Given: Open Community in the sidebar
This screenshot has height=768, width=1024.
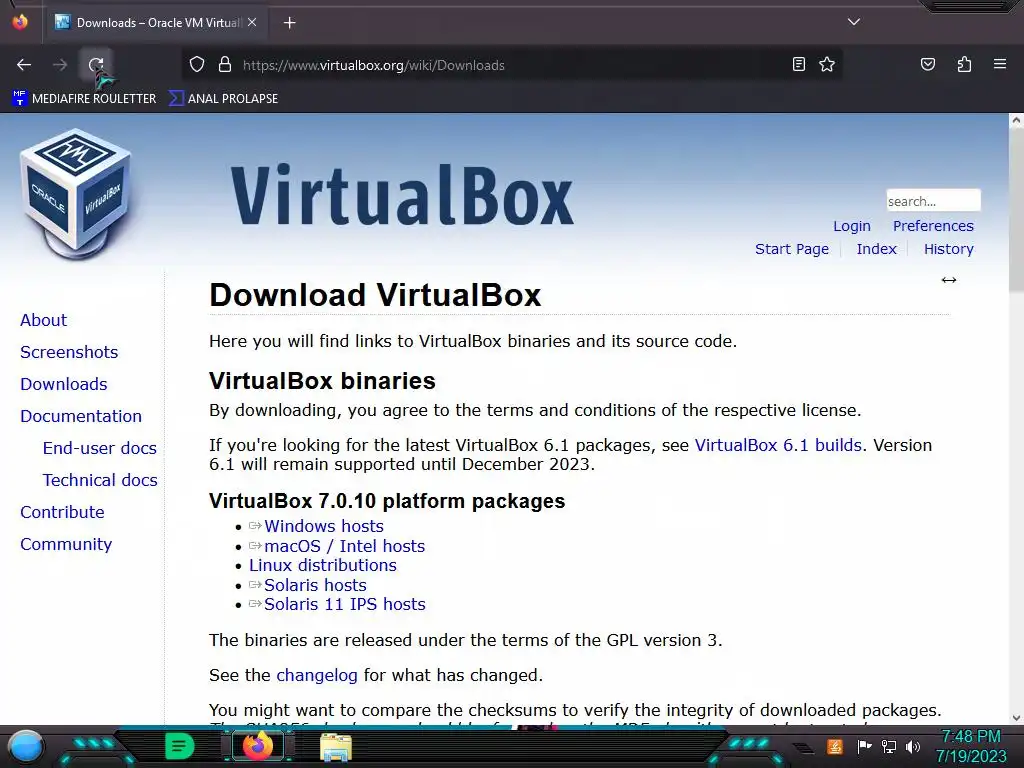Looking at the screenshot, I should pos(66,544).
